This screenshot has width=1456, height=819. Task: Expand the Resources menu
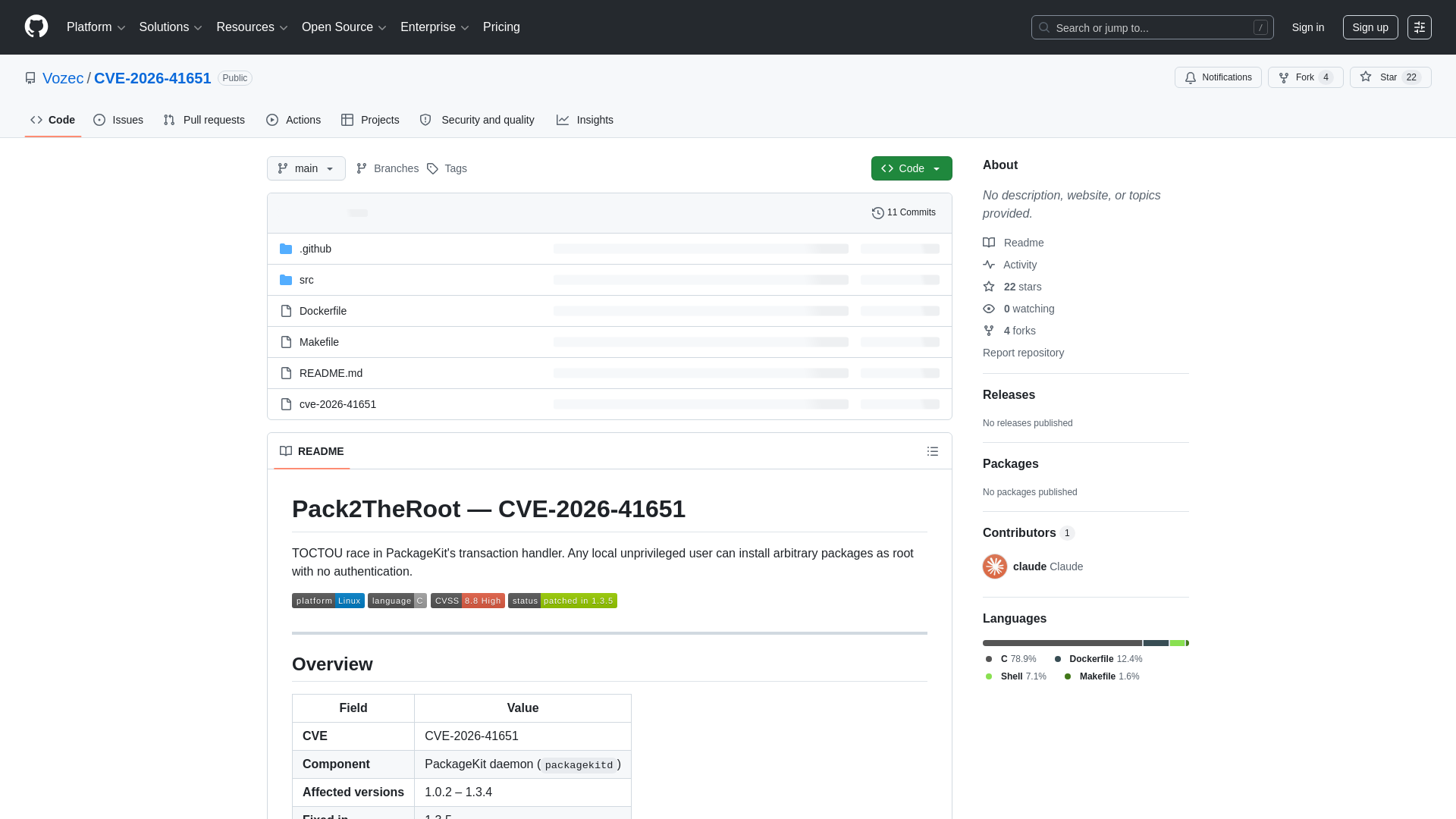(252, 27)
